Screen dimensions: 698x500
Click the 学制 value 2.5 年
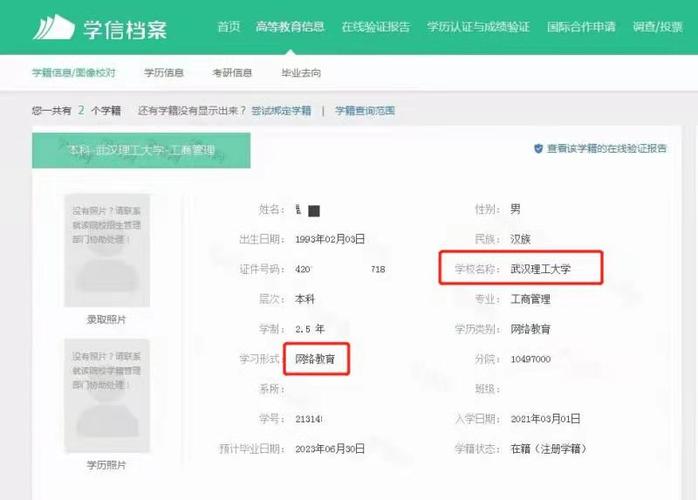click(310, 329)
